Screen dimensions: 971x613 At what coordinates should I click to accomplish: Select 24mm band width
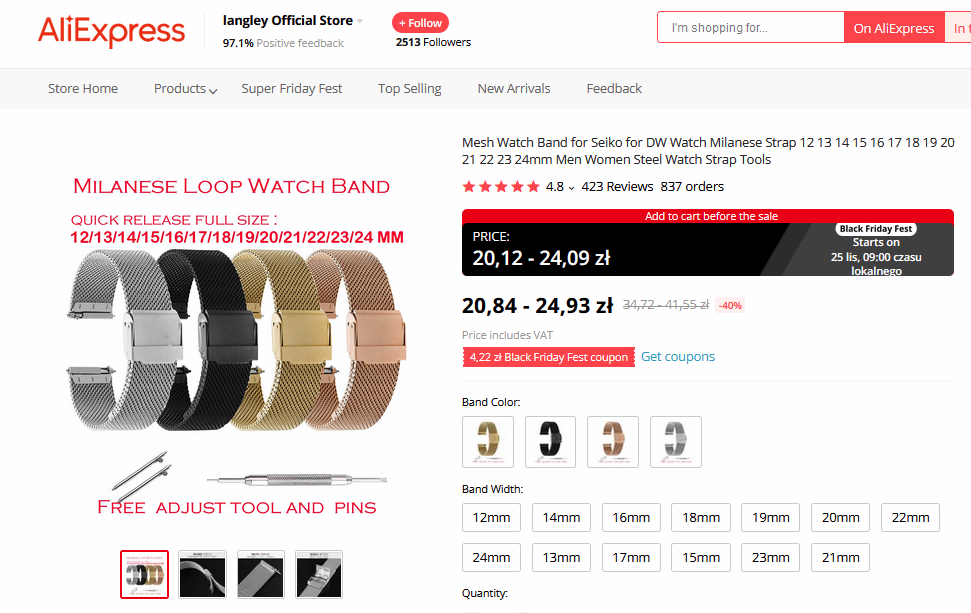492,558
